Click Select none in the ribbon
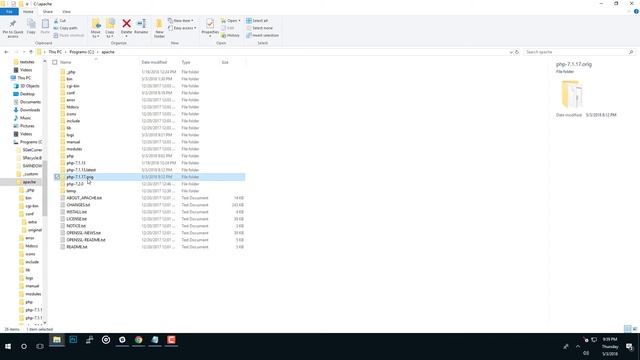The width and height of the screenshot is (640, 360). 259,28
